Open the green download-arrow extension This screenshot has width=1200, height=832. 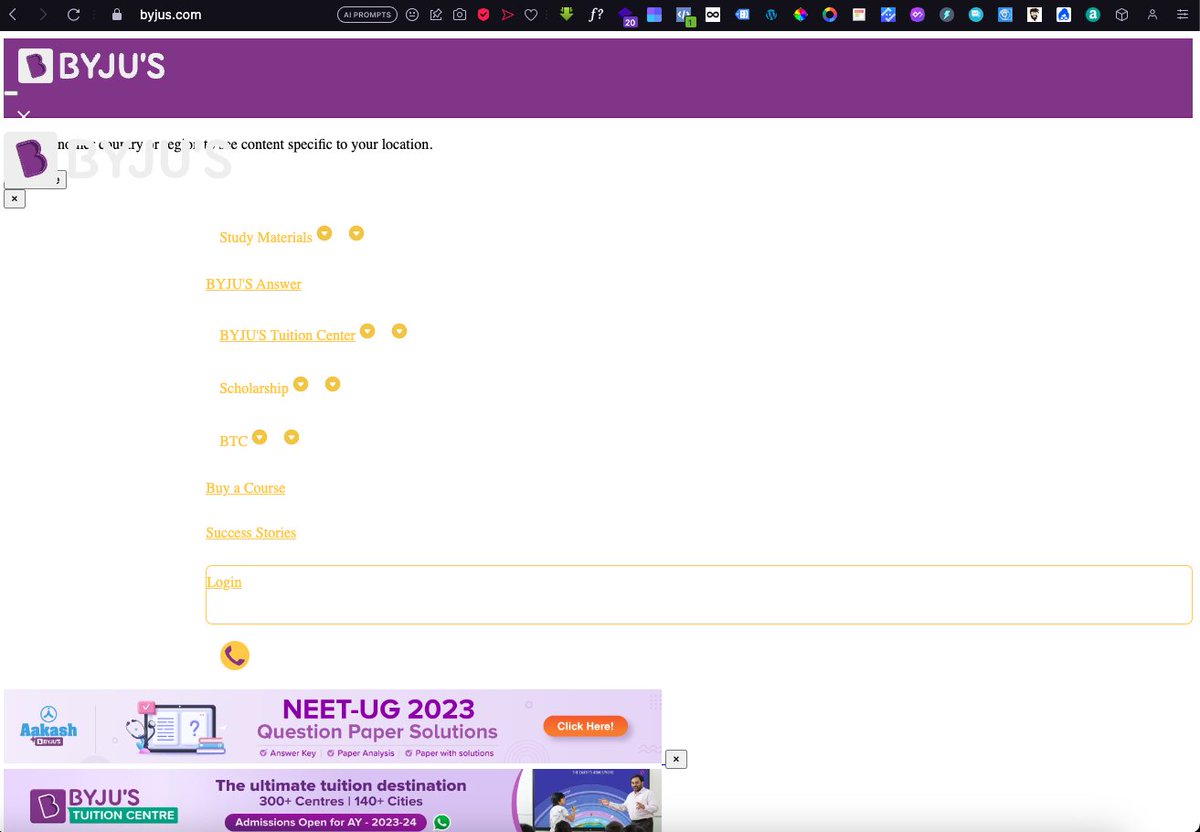pyautogui.click(x=567, y=15)
